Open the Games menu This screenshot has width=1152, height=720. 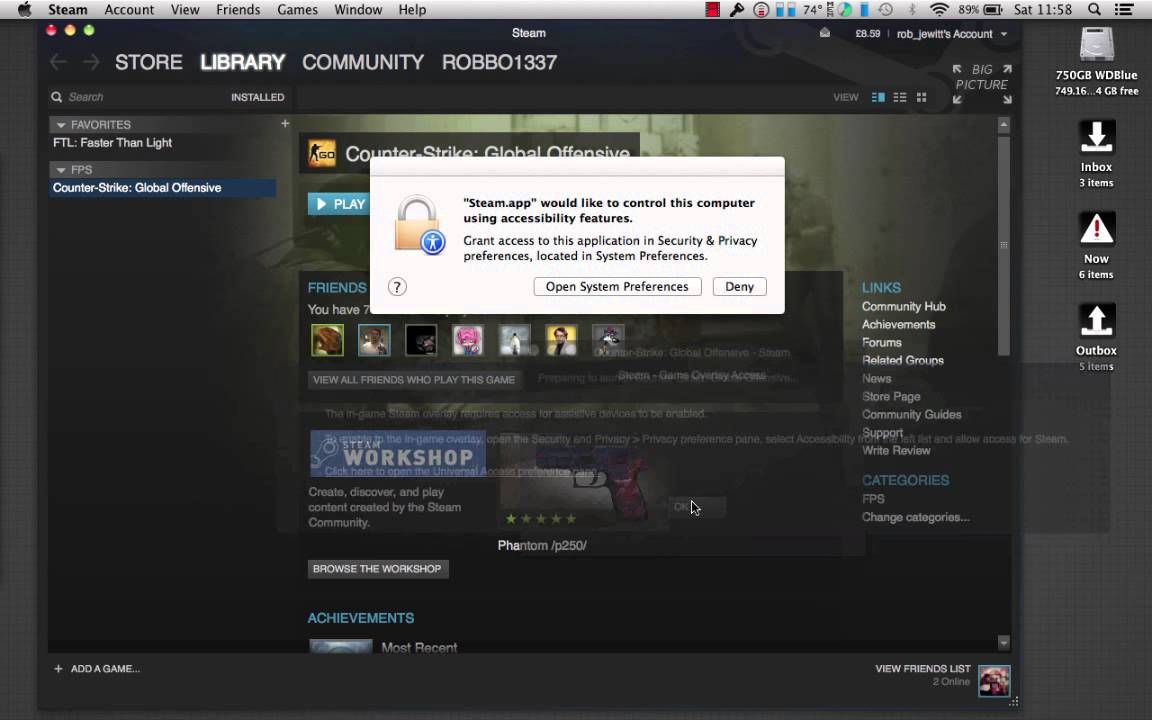(298, 10)
